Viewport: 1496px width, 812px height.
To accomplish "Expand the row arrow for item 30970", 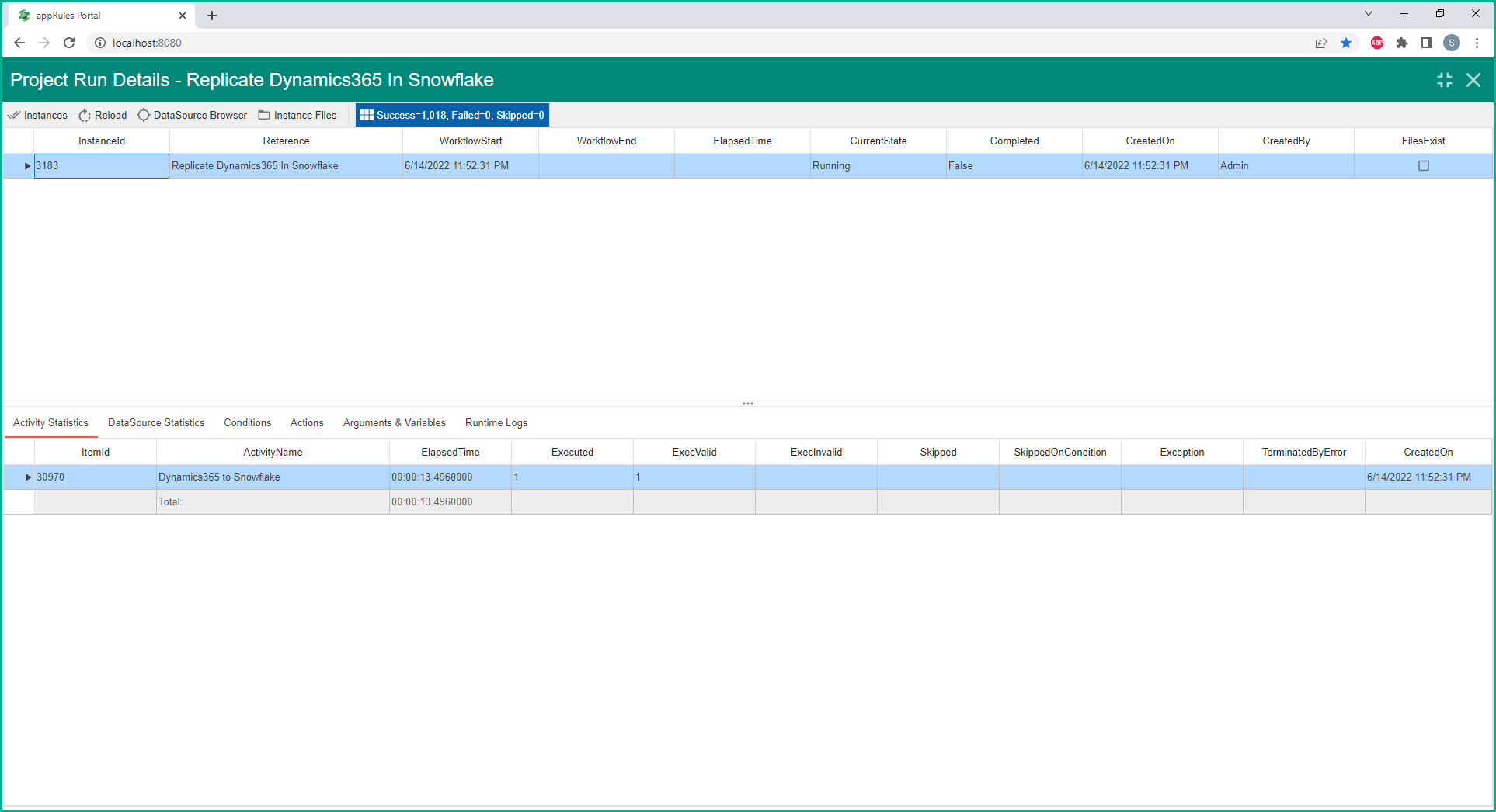I will pos(28,477).
